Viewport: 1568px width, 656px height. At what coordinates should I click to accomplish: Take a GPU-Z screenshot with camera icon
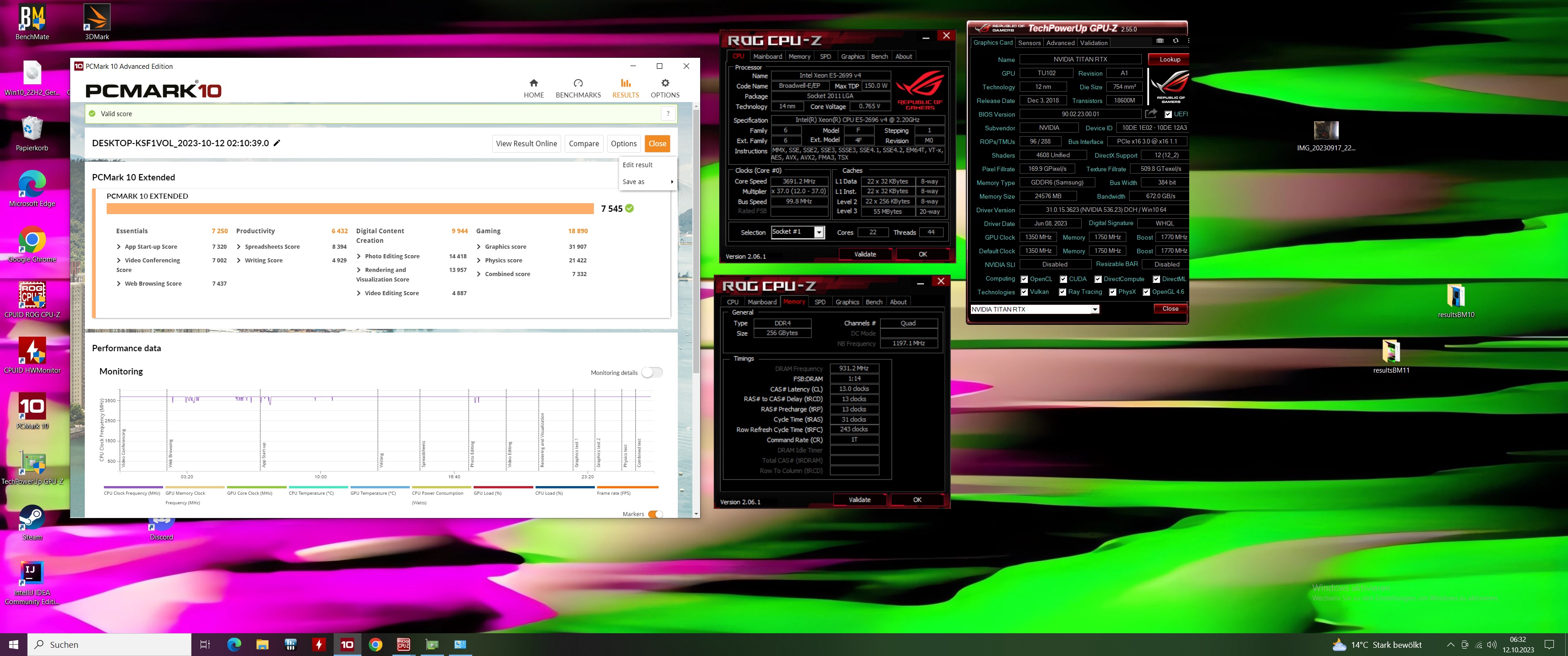1160,41
